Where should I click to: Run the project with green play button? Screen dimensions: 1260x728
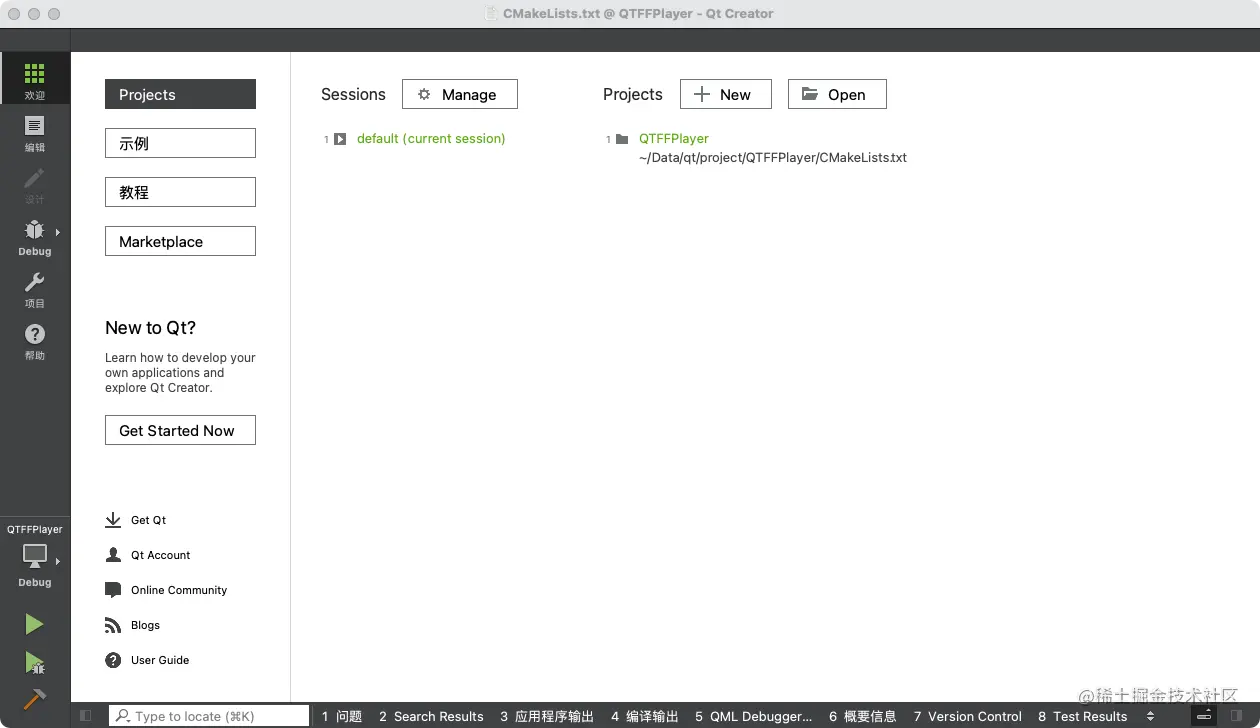coord(34,624)
